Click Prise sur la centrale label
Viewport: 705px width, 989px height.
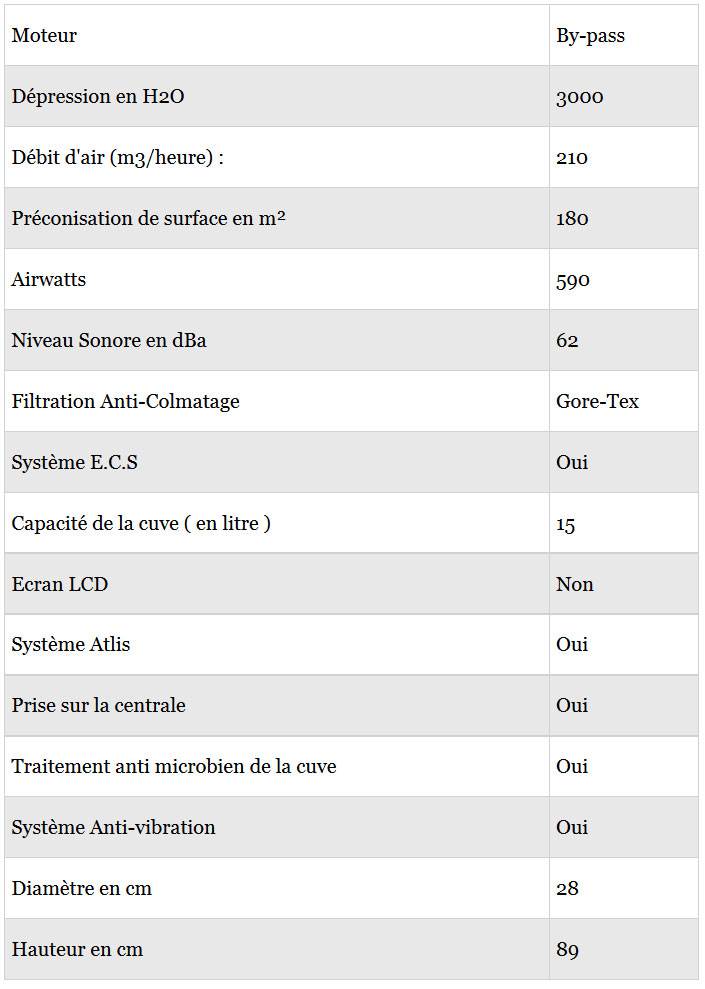pos(98,705)
